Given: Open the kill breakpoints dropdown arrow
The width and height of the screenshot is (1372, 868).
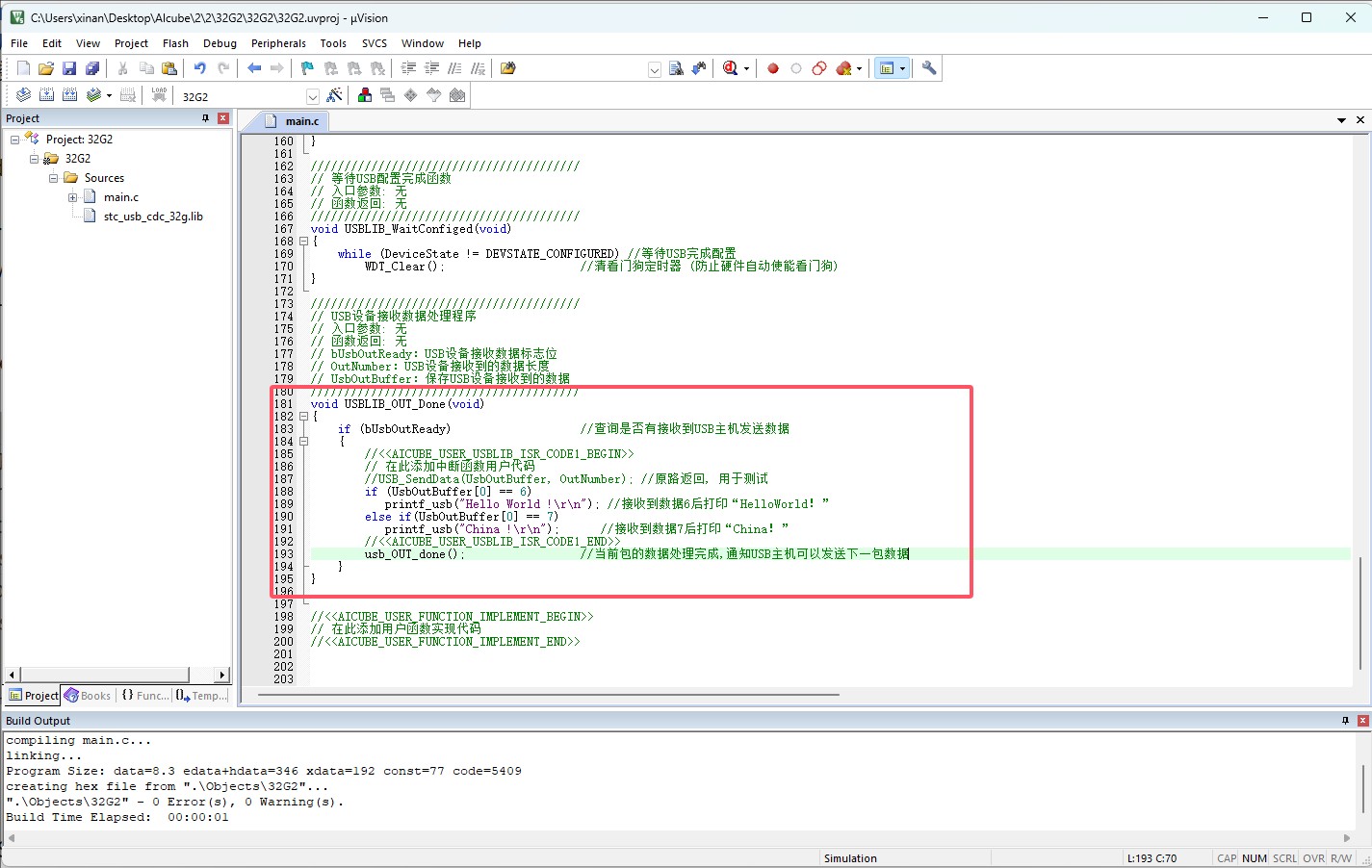Looking at the screenshot, I should 859,69.
